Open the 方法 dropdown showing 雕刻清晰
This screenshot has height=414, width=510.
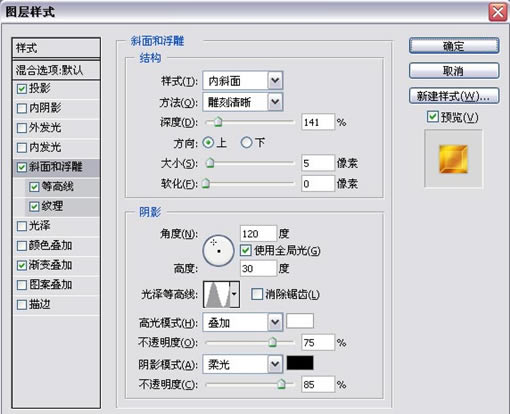243,102
